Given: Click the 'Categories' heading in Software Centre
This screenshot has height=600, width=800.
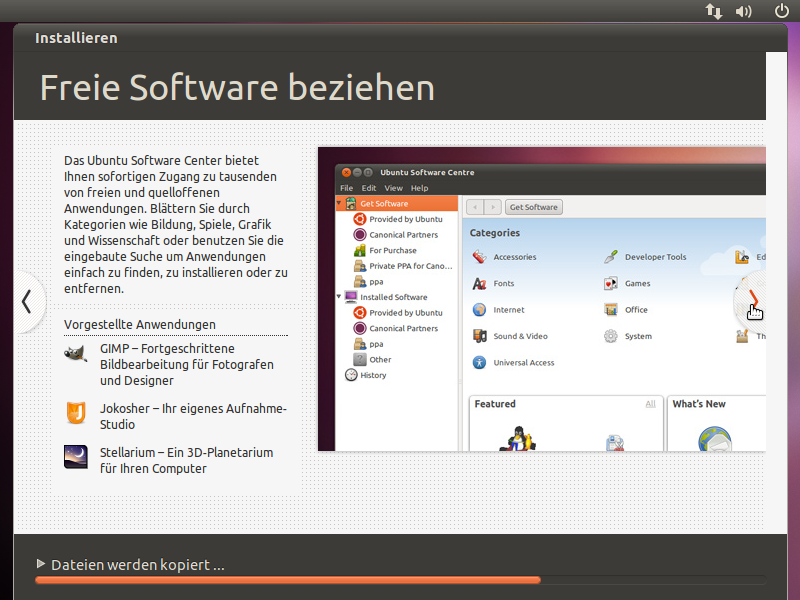Looking at the screenshot, I should (x=494, y=233).
